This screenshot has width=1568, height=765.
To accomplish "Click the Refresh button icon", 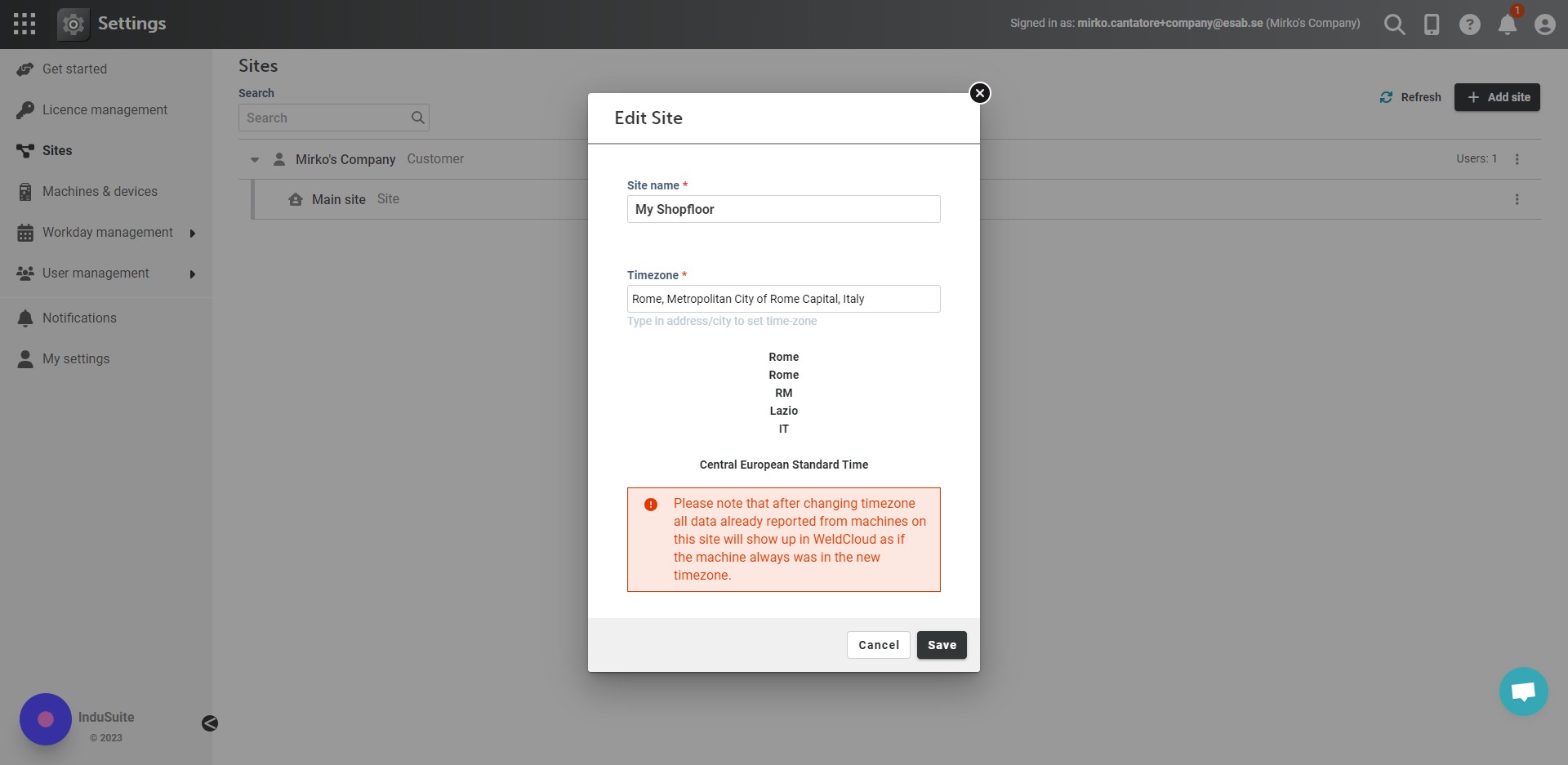I will point(1386,97).
